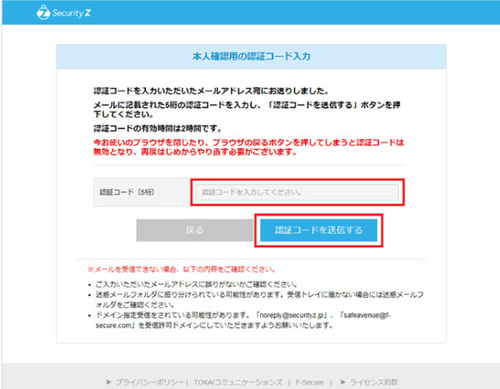
Task: Click the 認証コード(5桁) field label
Action: coord(127,192)
